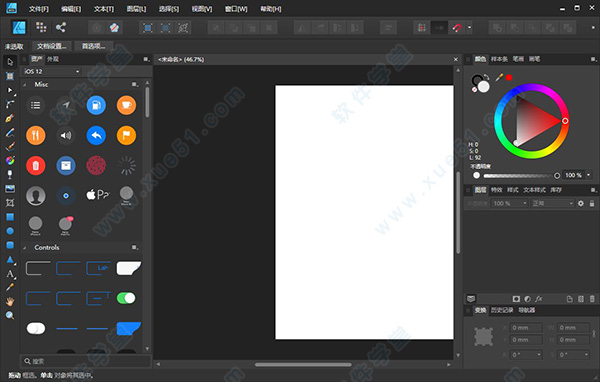This screenshot has width=600, height=382.
Task: Set no fill using small crossed circle
Action: click(x=474, y=90)
